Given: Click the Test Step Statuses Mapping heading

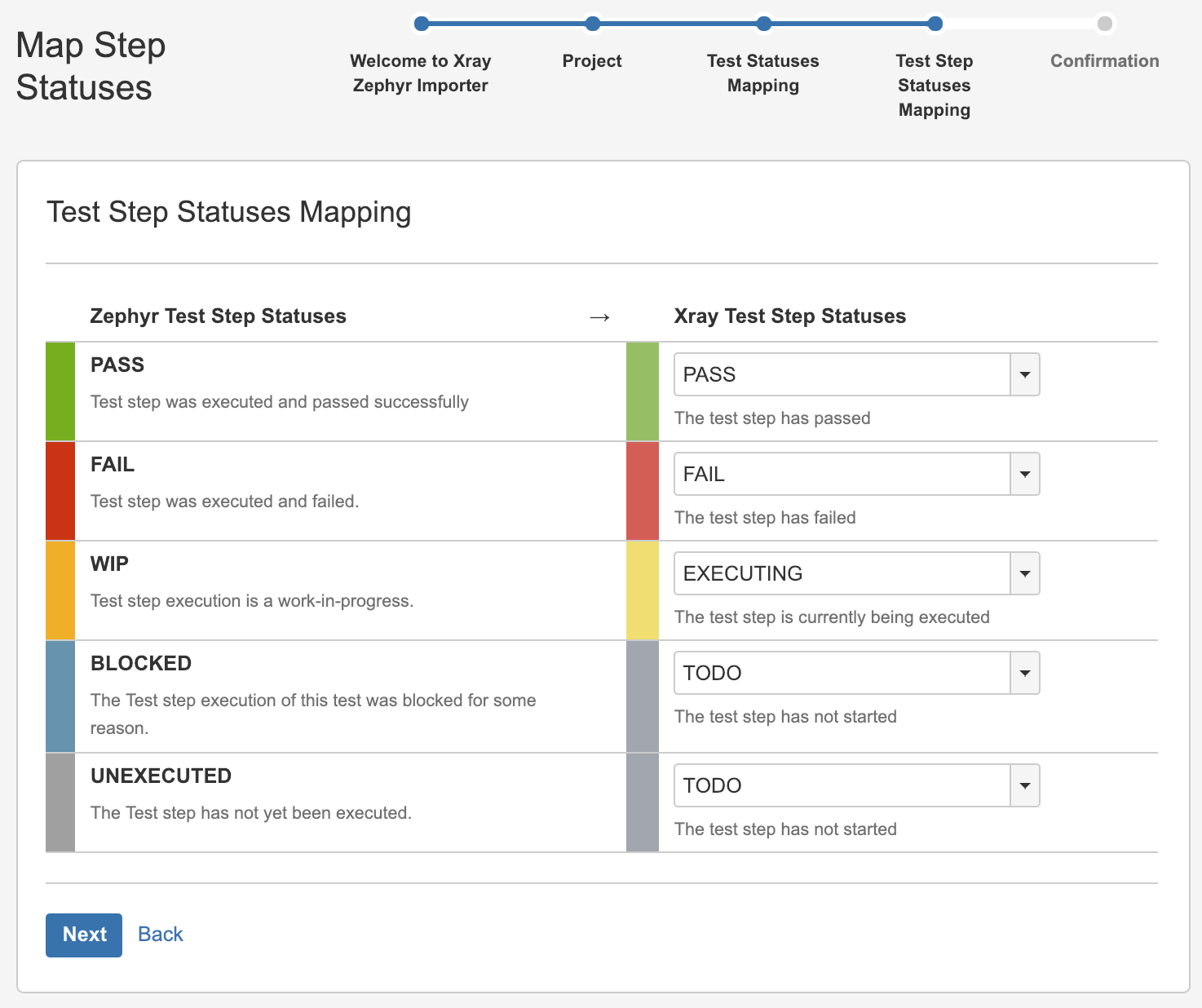Looking at the screenshot, I should point(228,212).
